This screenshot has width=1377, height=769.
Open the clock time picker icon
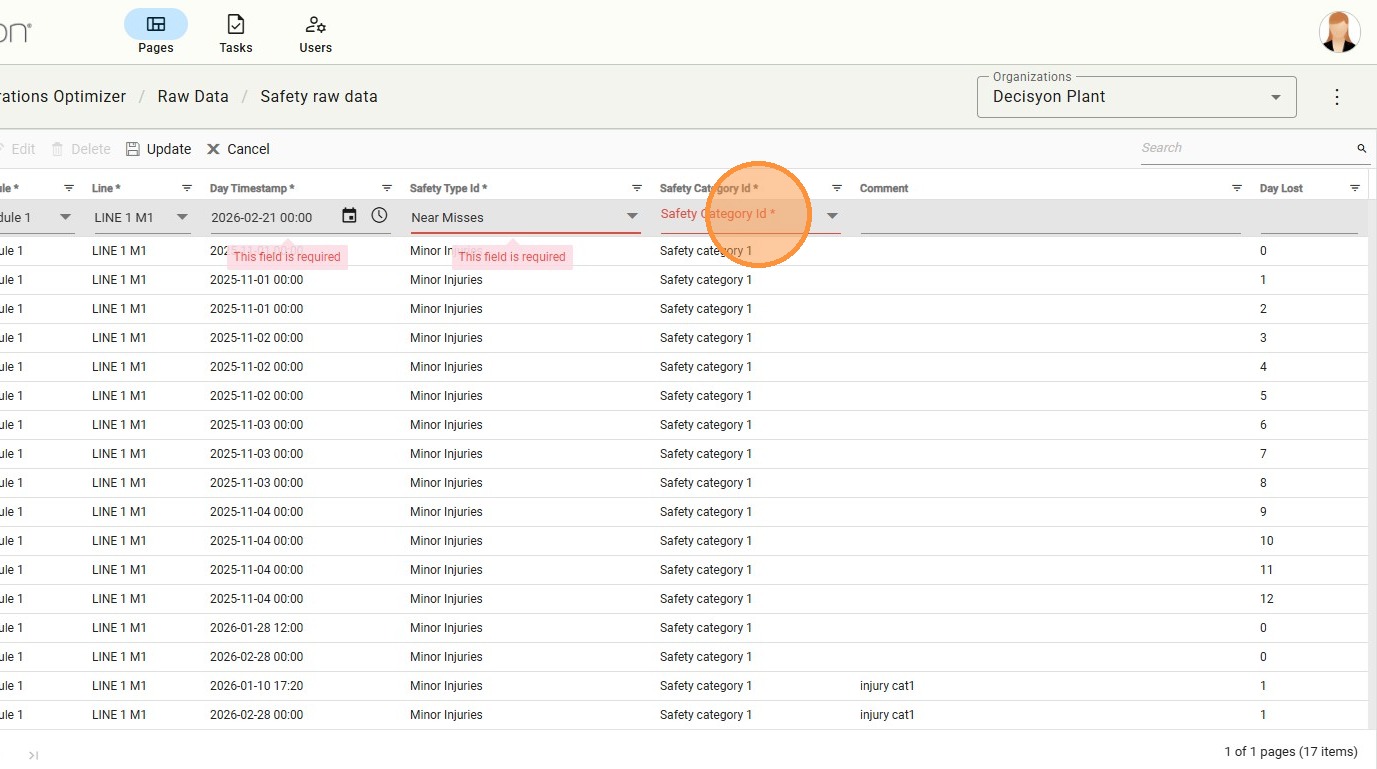pyautogui.click(x=379, y=216)
